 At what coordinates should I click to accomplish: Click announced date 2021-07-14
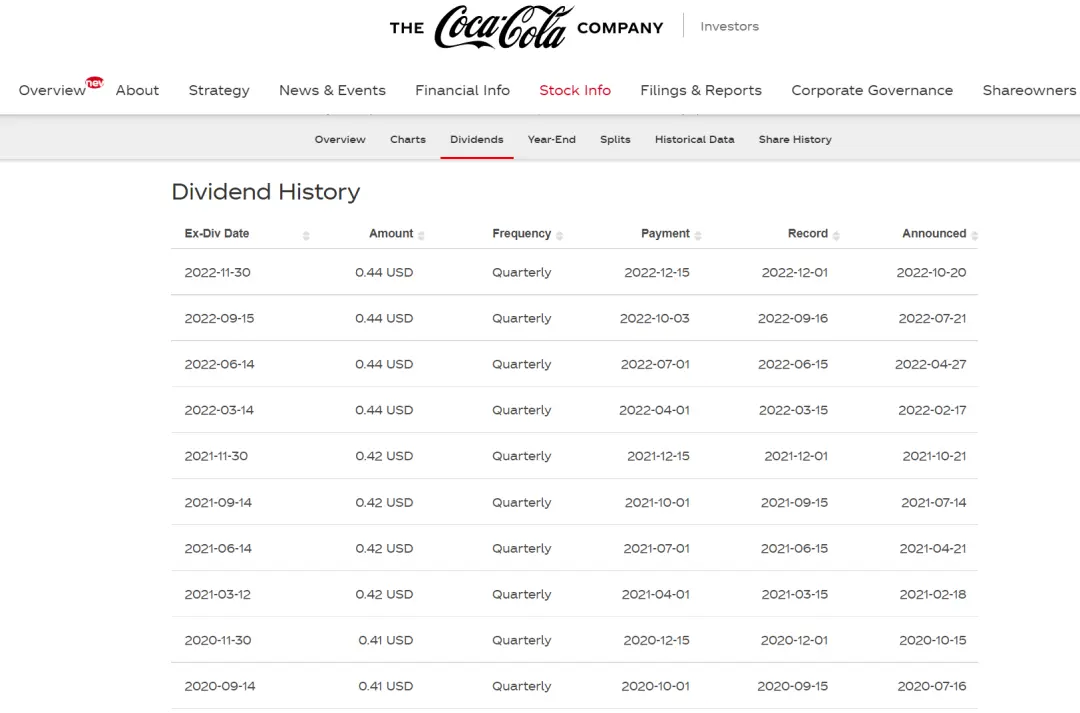point(934,502)
